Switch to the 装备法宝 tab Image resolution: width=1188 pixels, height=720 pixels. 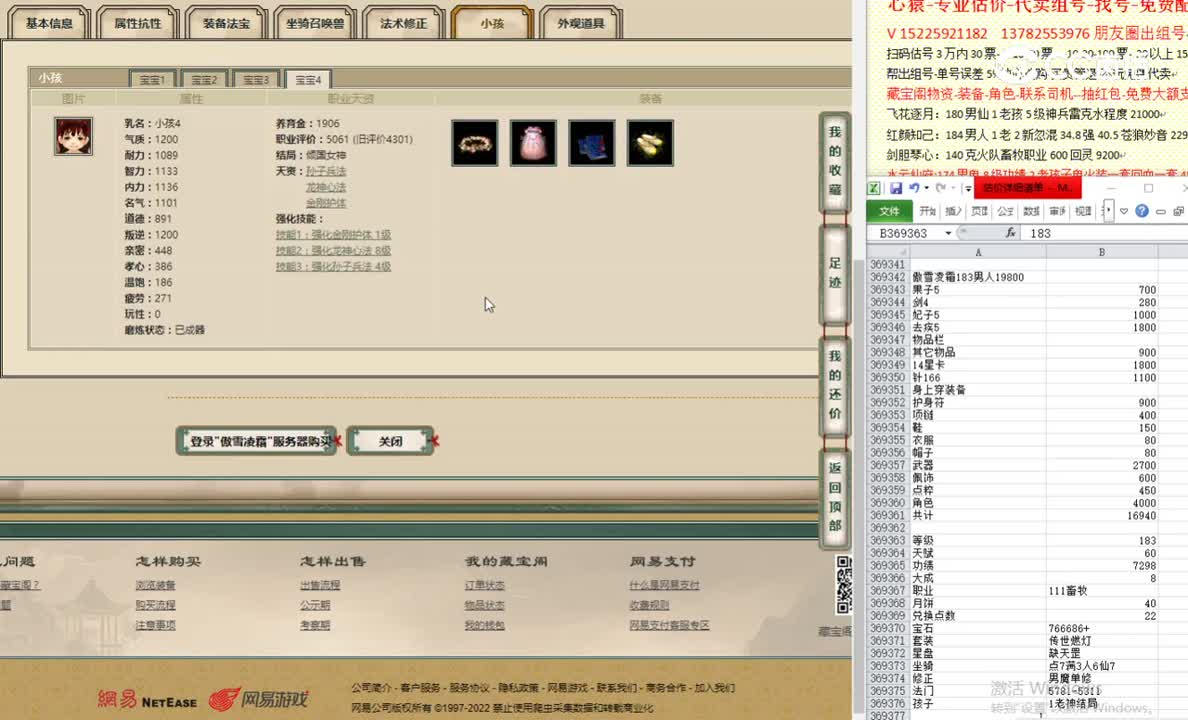tap(225, 22)
